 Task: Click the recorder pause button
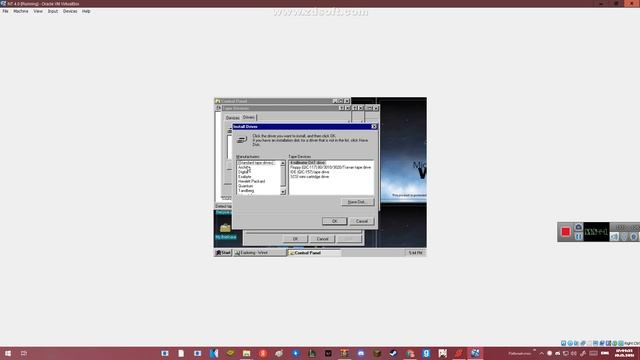point(578,236)
